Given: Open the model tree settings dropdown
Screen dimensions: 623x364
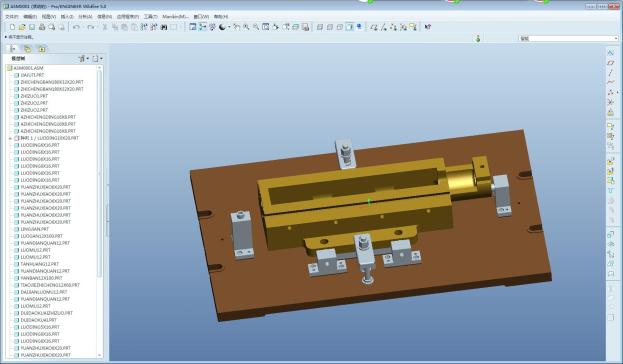Looking at the screenshot, I should tap(83, 58).
